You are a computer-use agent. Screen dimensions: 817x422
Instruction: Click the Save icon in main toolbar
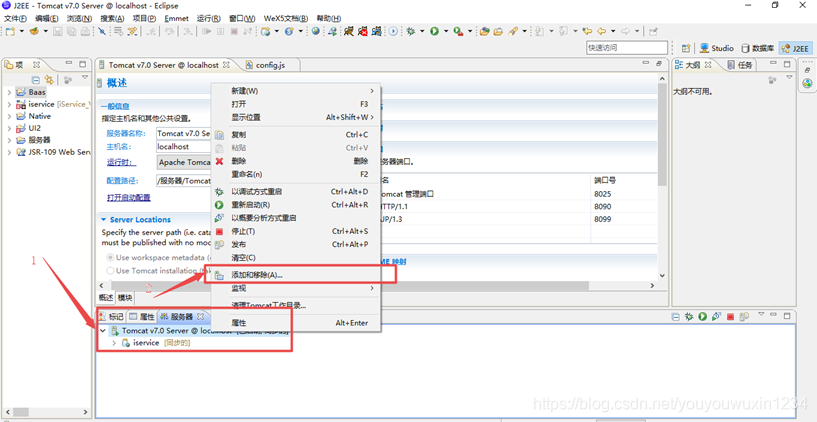(x=58, y=31)
